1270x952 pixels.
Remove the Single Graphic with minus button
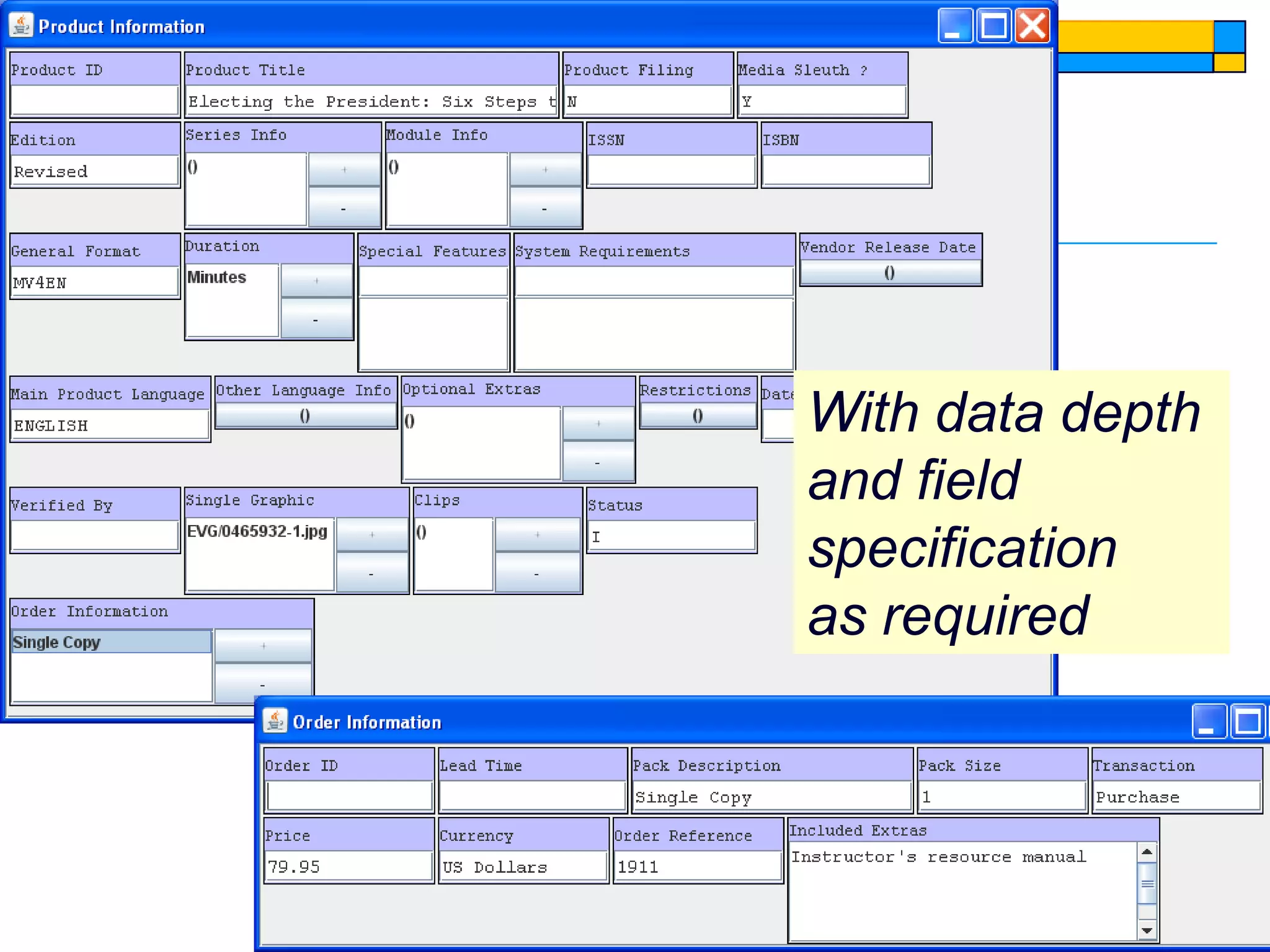tap(371, 573)
